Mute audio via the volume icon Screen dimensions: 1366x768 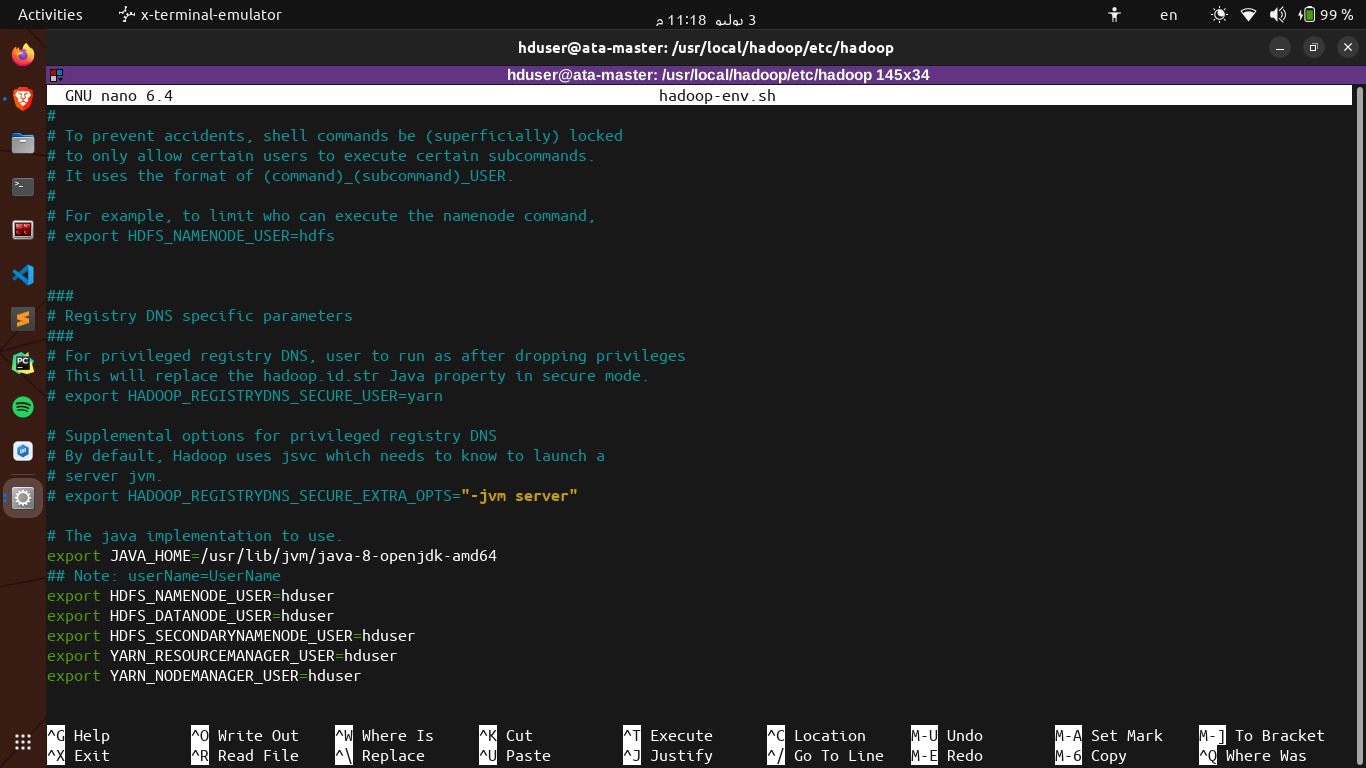coord(1276,15)
